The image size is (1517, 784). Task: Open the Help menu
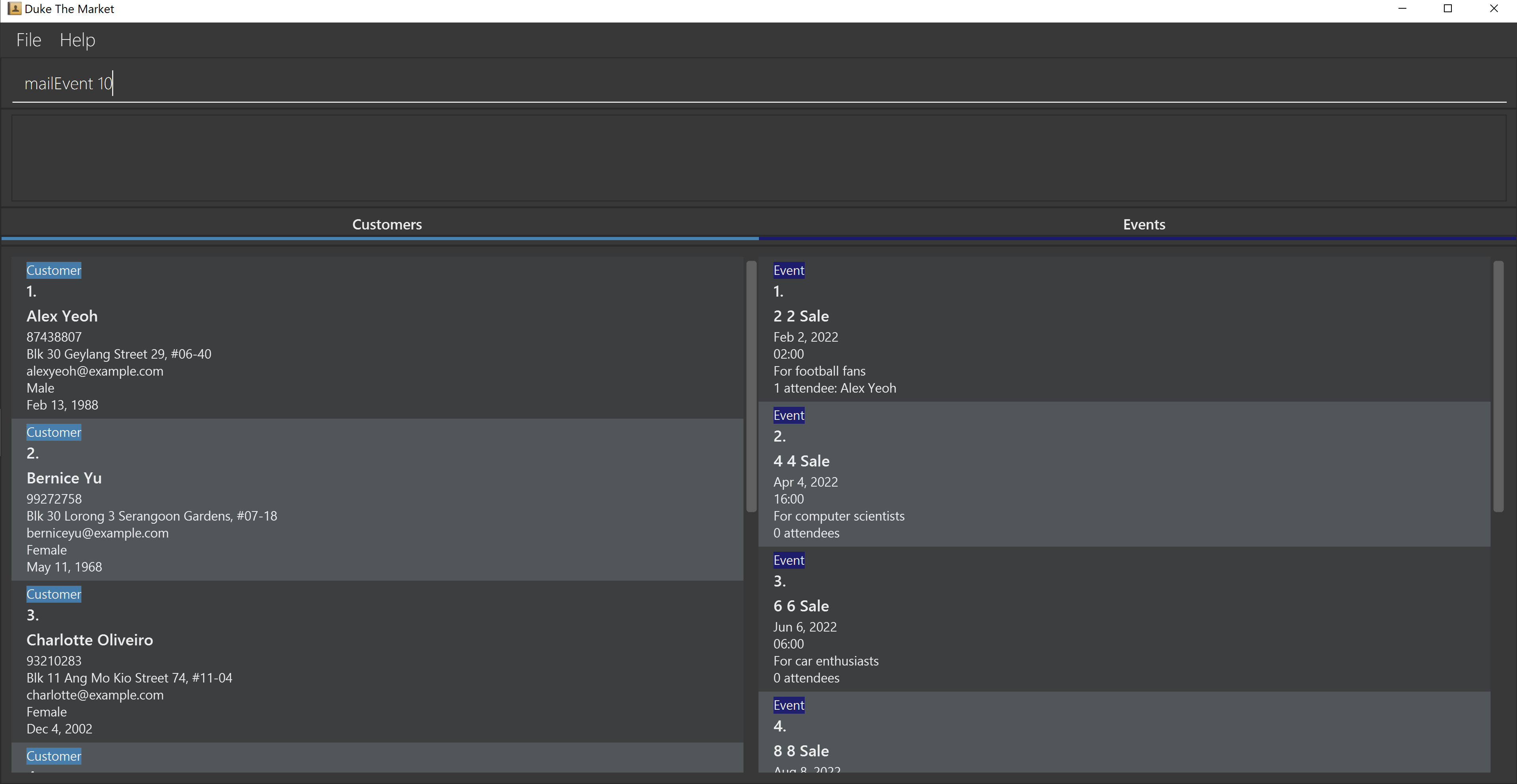(x=77, y=40)
